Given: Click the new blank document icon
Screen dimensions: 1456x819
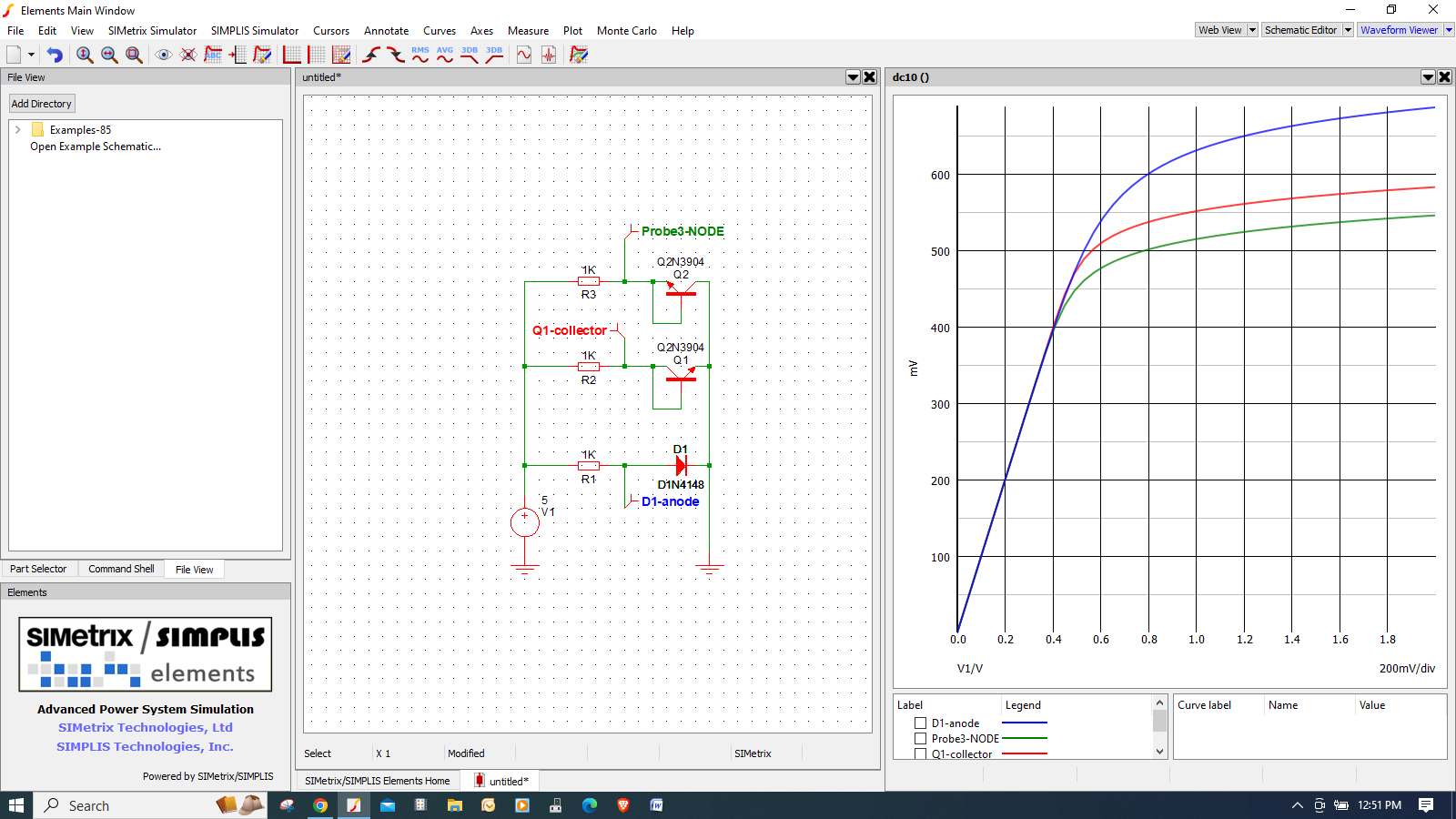Looking at the screenshot, I should point(14,55).
